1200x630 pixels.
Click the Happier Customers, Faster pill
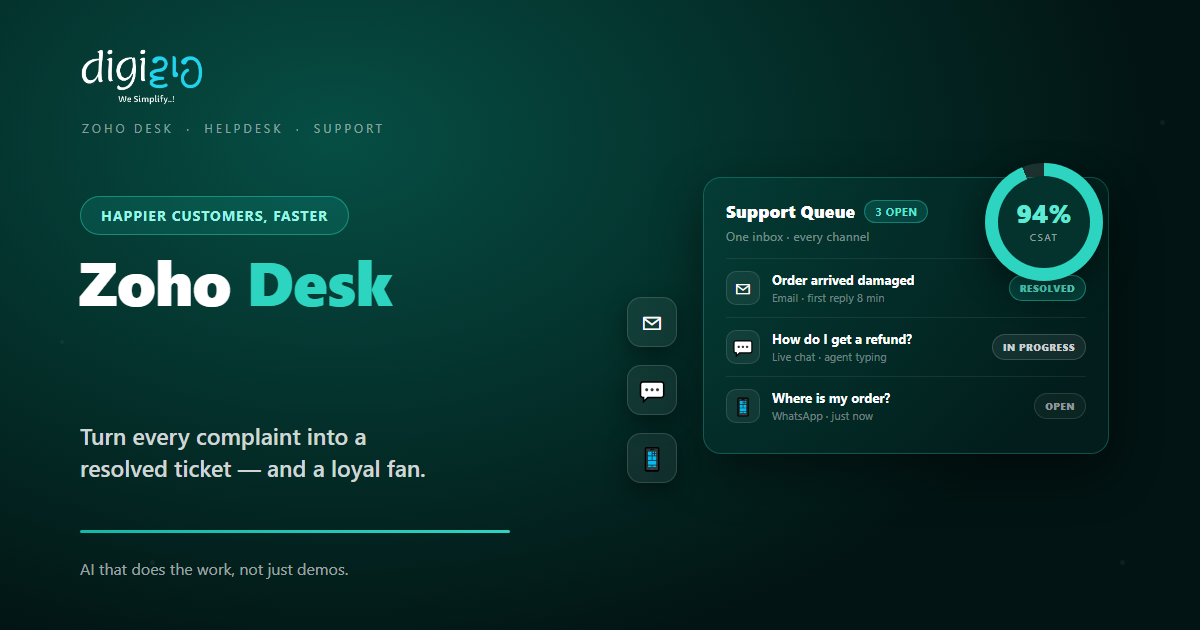coord(214,216)
